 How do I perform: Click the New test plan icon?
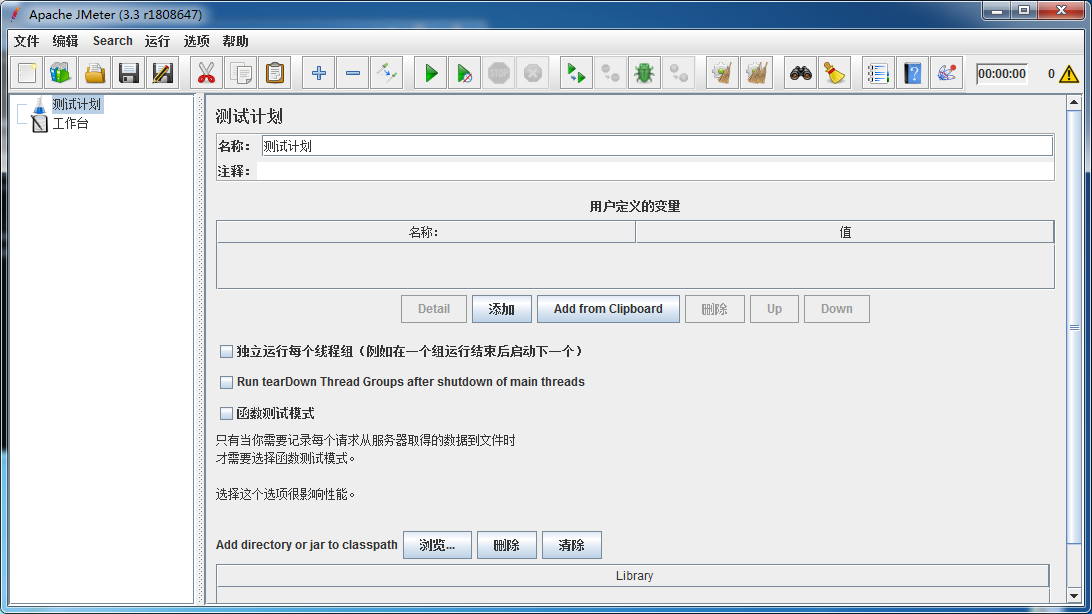27,73
